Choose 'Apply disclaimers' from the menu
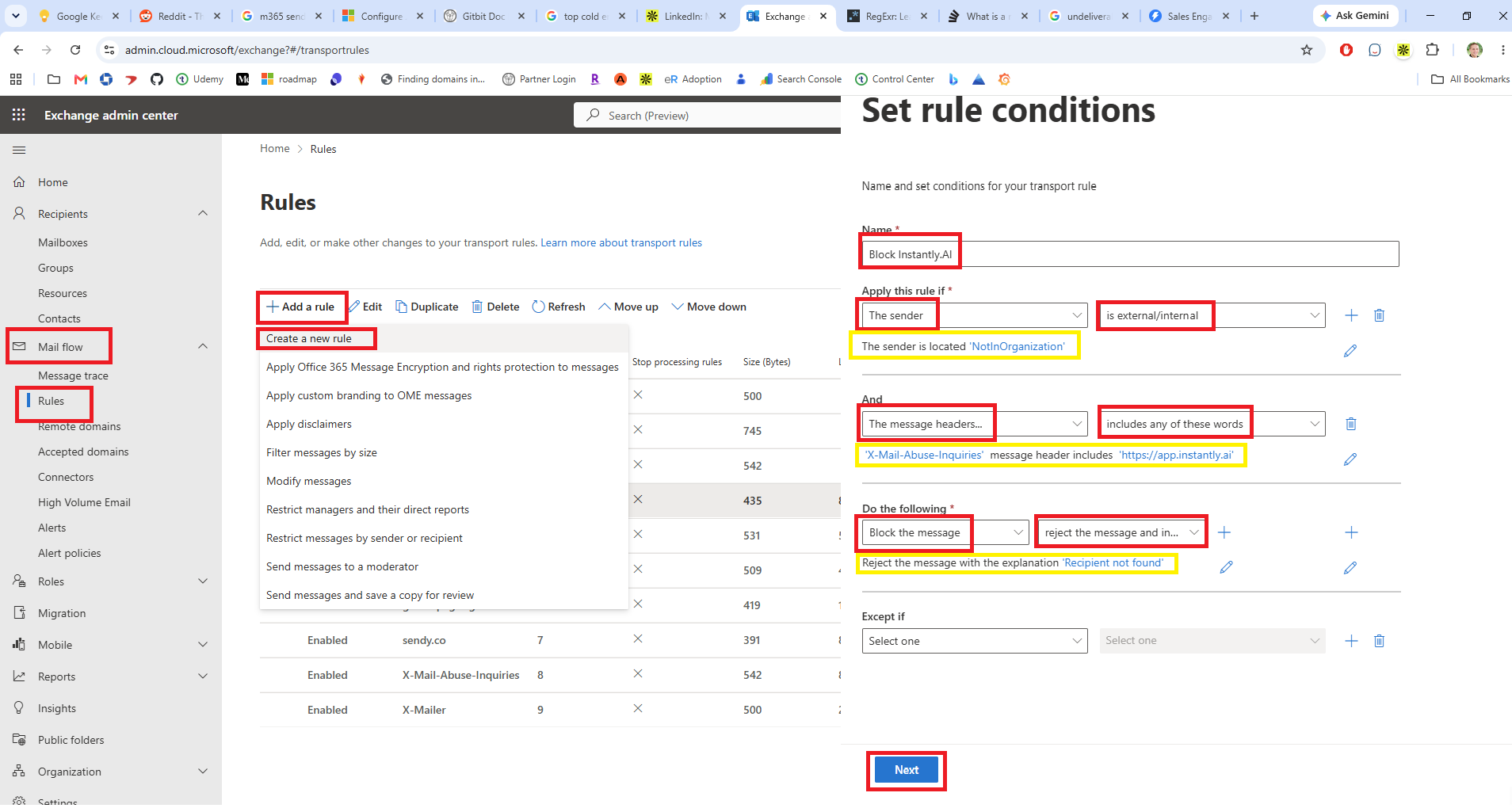 click(x=444, y=424)
